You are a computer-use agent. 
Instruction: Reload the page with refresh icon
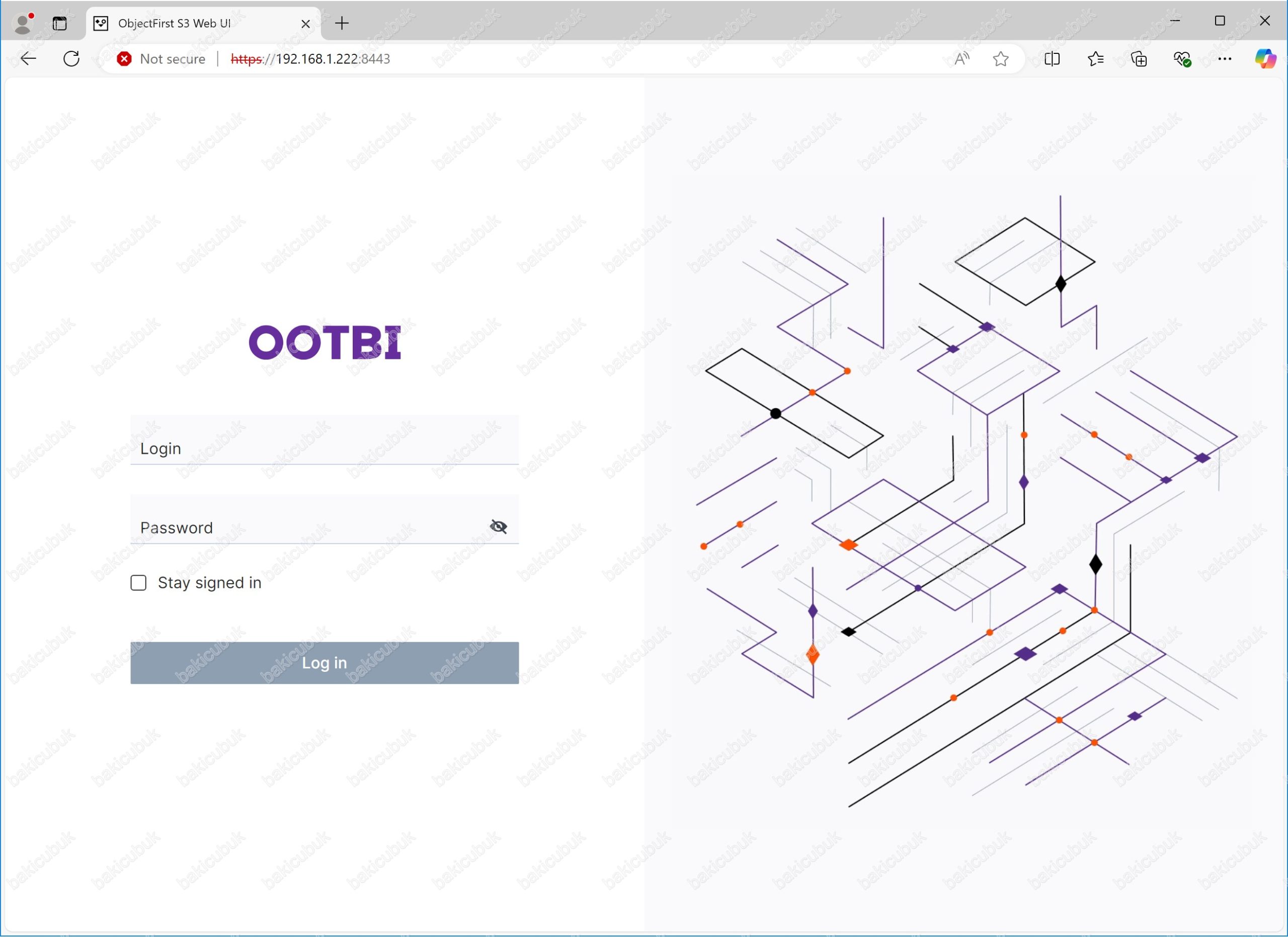(71, 58)
